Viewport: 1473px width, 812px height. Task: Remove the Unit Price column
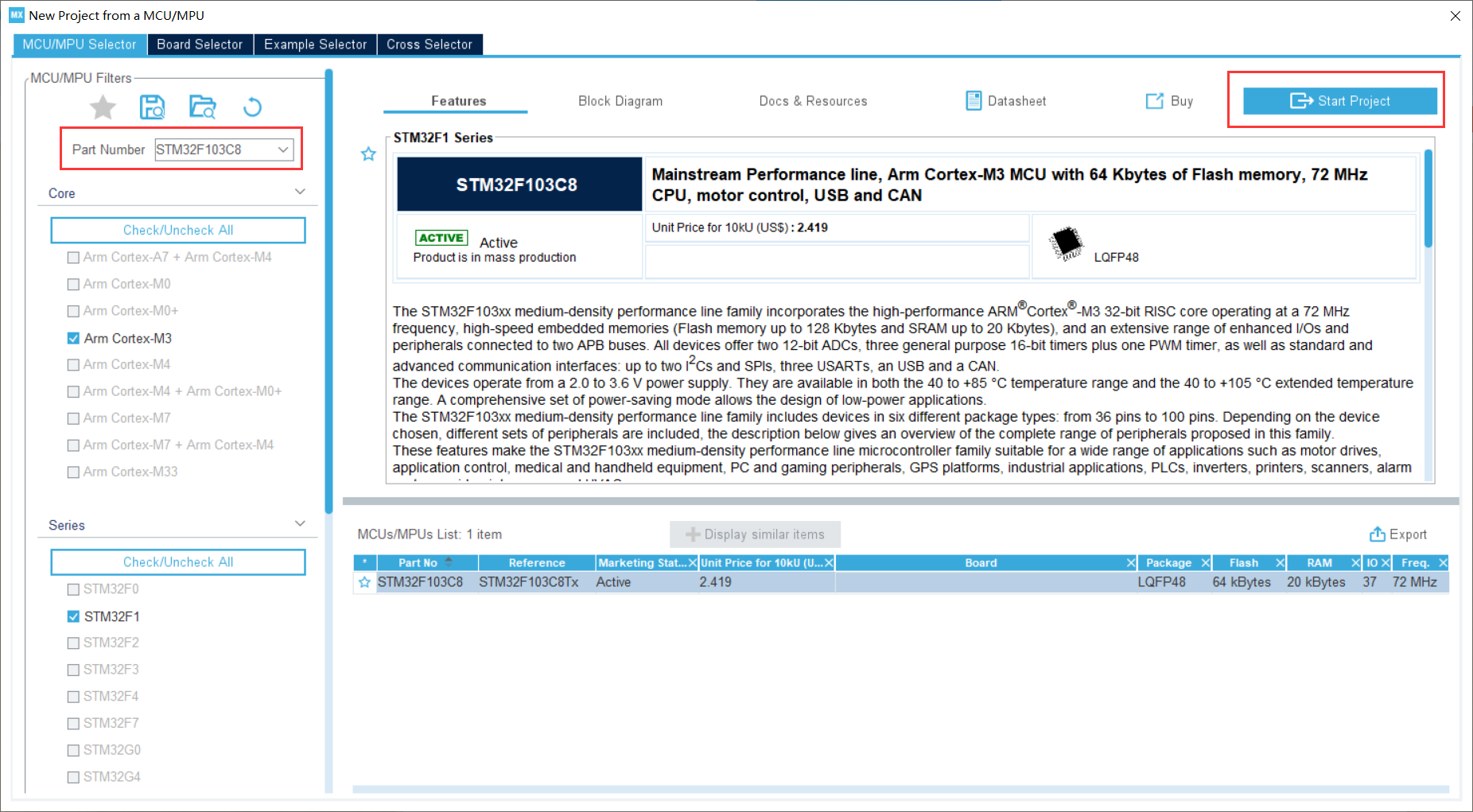(829, 563)
